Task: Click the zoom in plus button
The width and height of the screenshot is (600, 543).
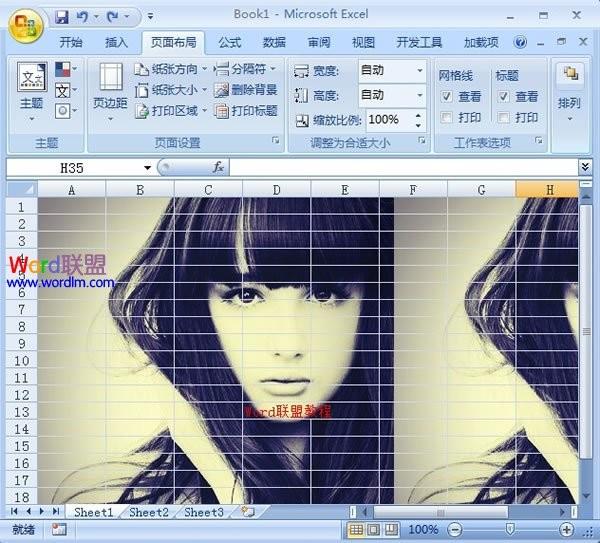Action: 566,530
